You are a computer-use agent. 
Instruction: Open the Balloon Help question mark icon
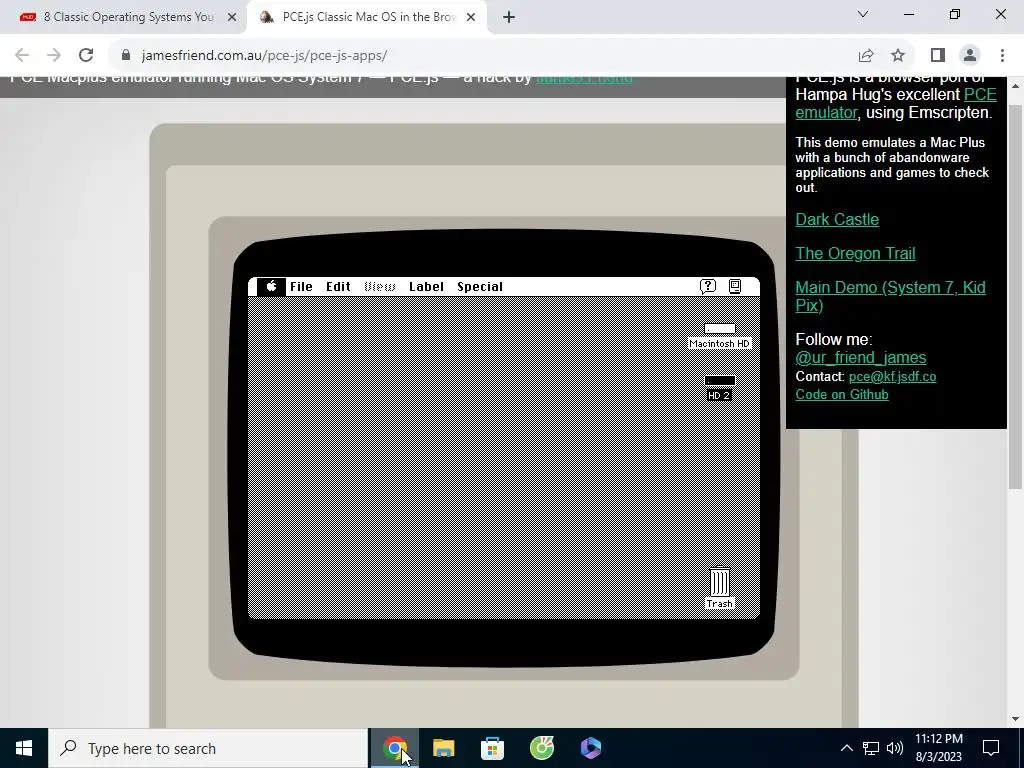pyautogui.click(x=707, y=286)
